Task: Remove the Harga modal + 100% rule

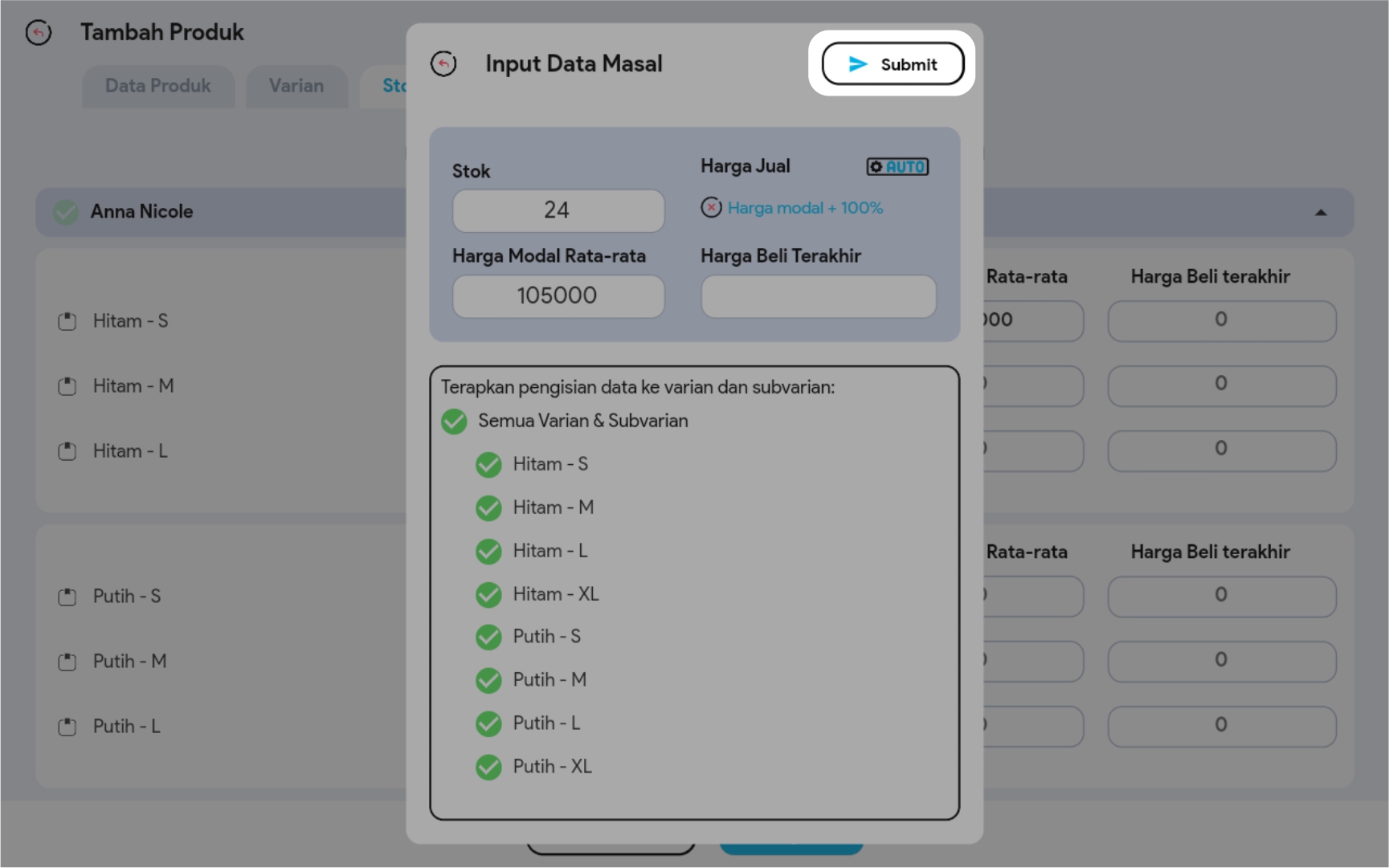Action: click(711, 208)
